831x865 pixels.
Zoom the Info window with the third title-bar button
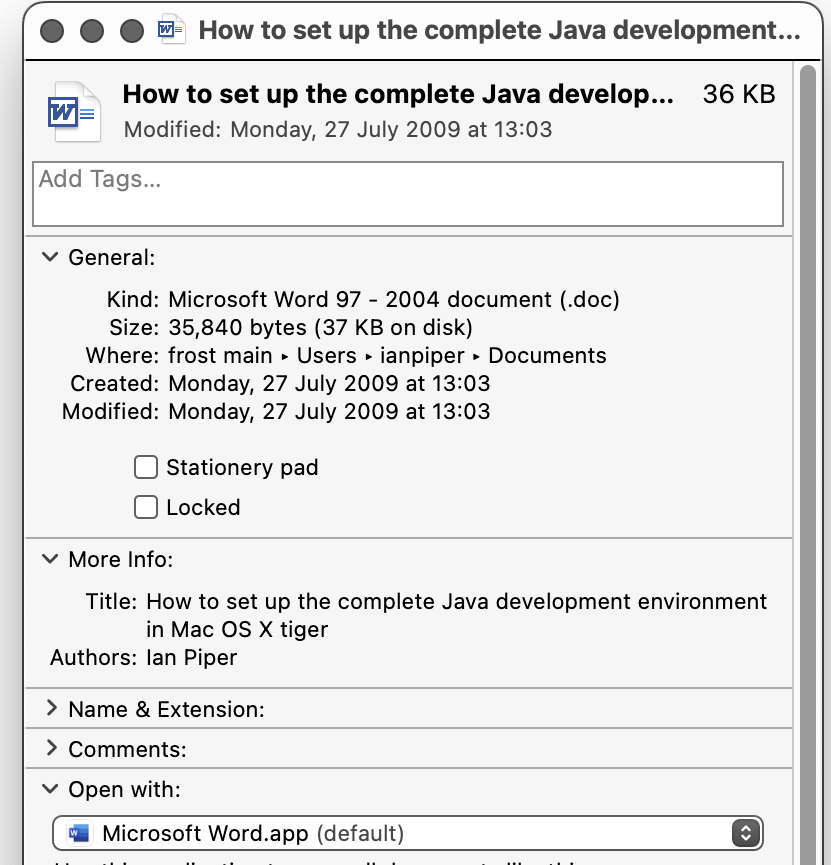pyautogui.click(x=132, y=30)
